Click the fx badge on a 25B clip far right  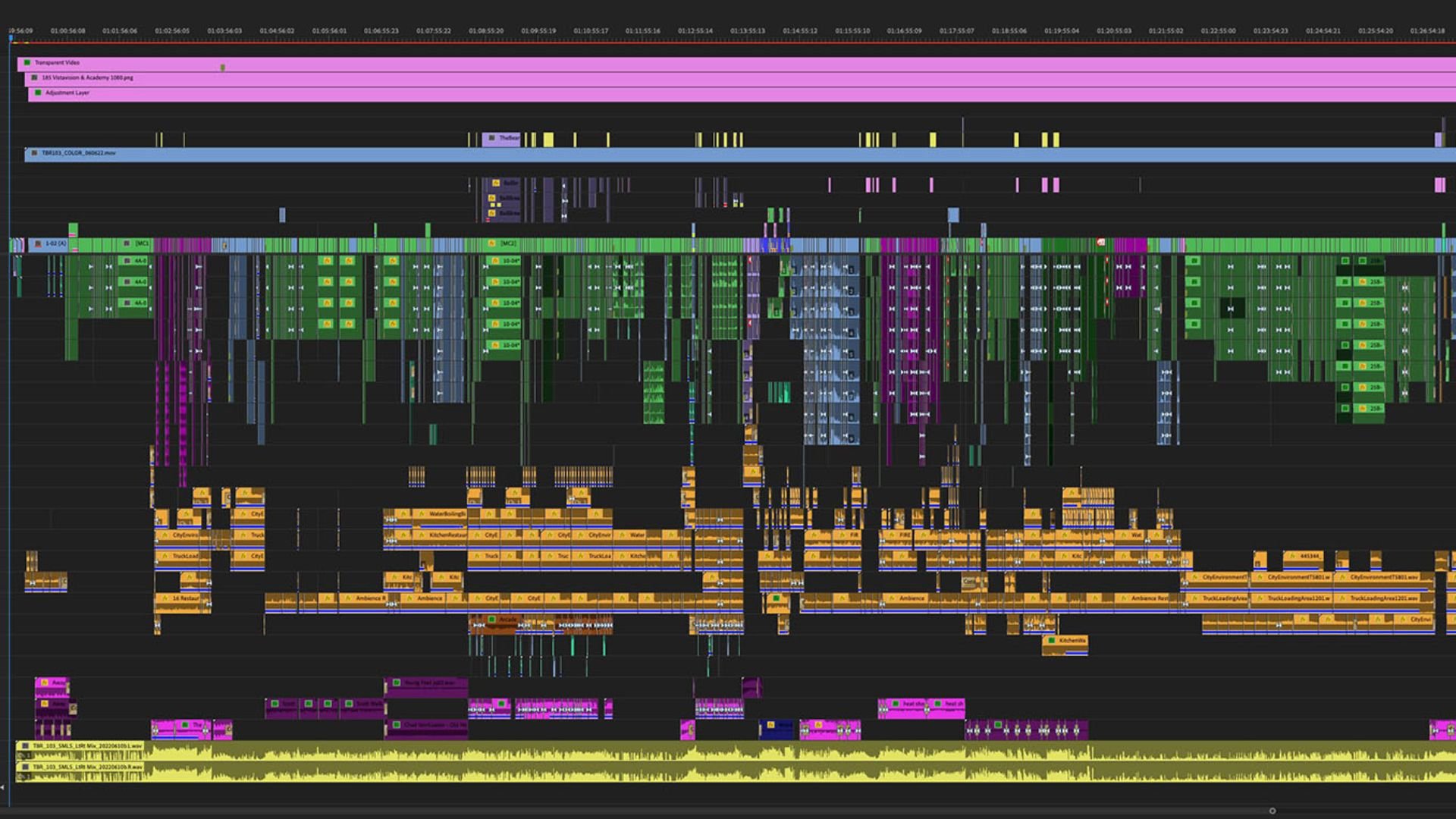coord(1363,281)
